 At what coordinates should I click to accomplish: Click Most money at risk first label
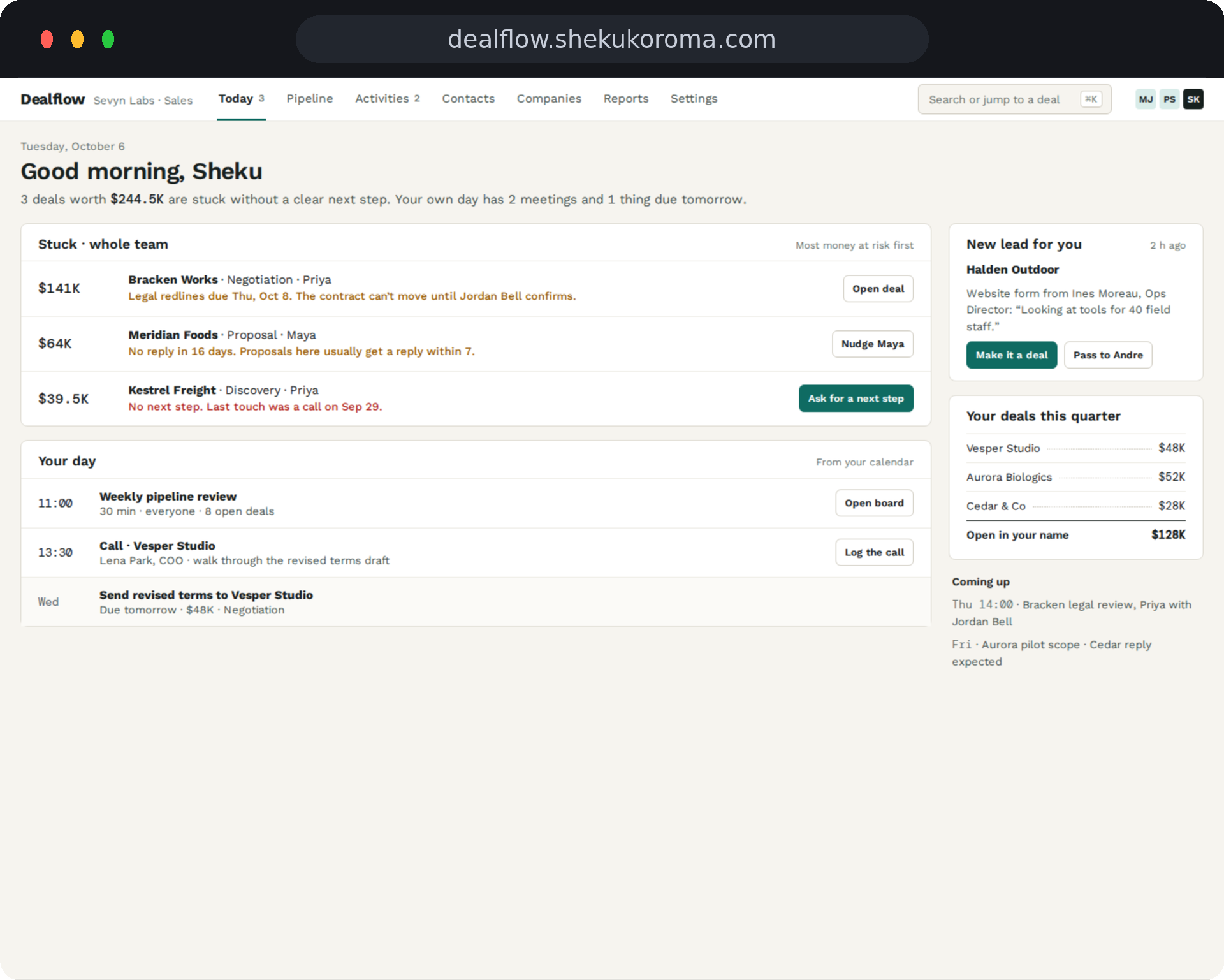(854, 245)
